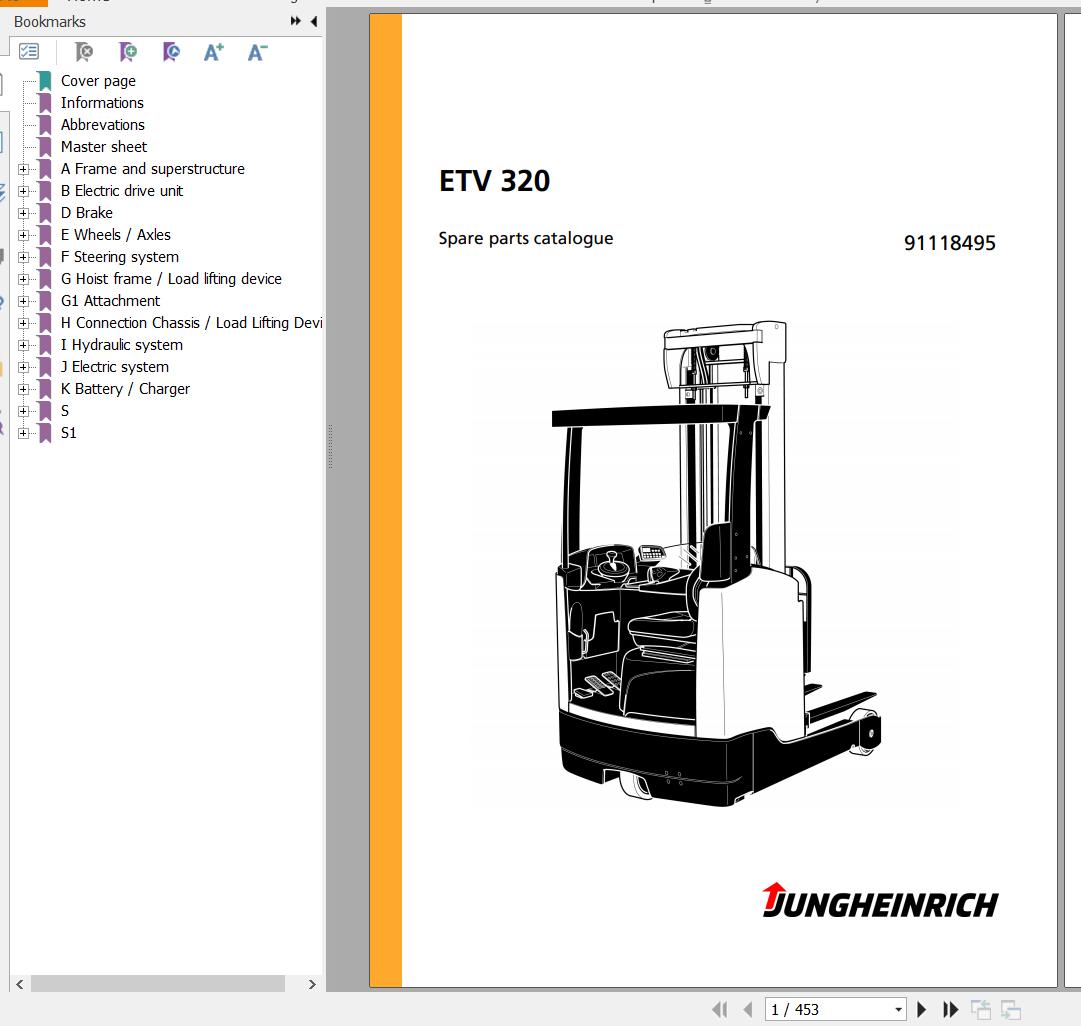Screen dimensions: 1081x1026
Task: Click the add new bookmark icon
Action: pos(128,52)
